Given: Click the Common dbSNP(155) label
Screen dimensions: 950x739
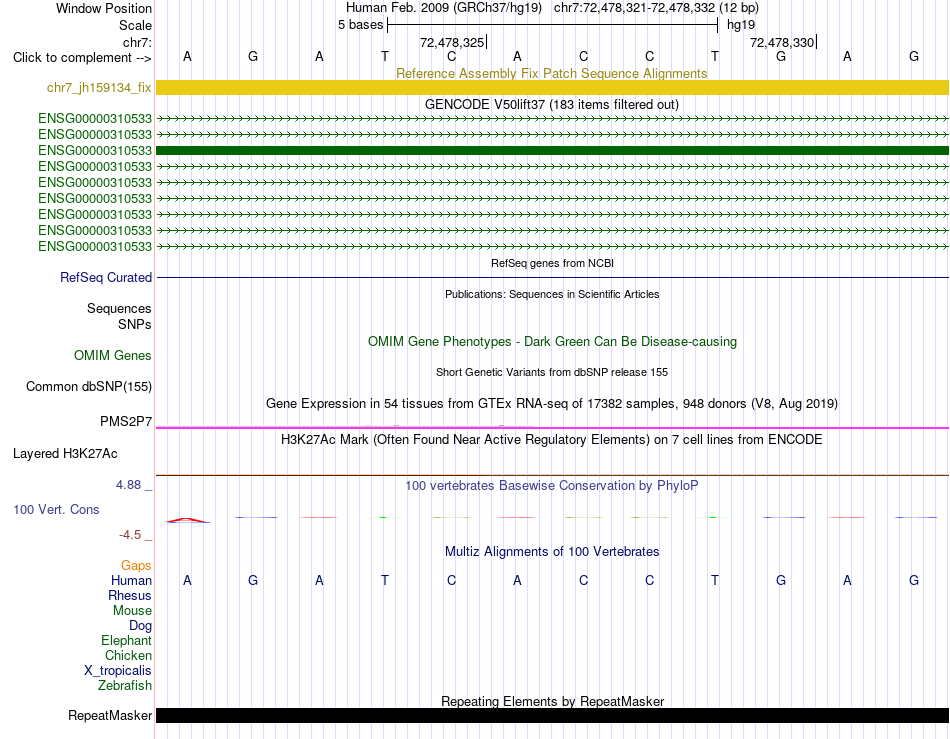Looking at the screenshot, I should [88, 386].
